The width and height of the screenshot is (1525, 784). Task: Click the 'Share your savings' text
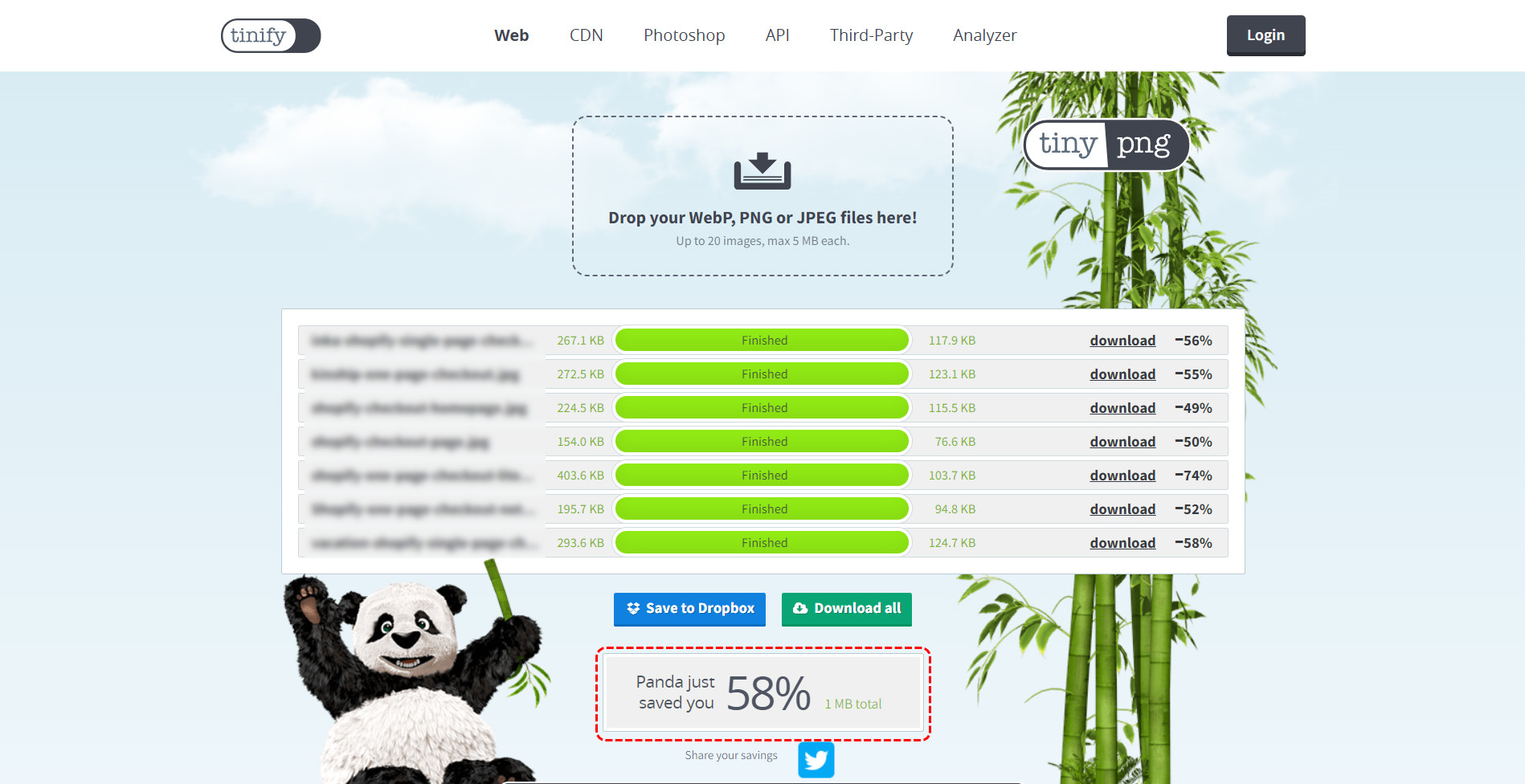pyautogui.click(x=731, y=756)
